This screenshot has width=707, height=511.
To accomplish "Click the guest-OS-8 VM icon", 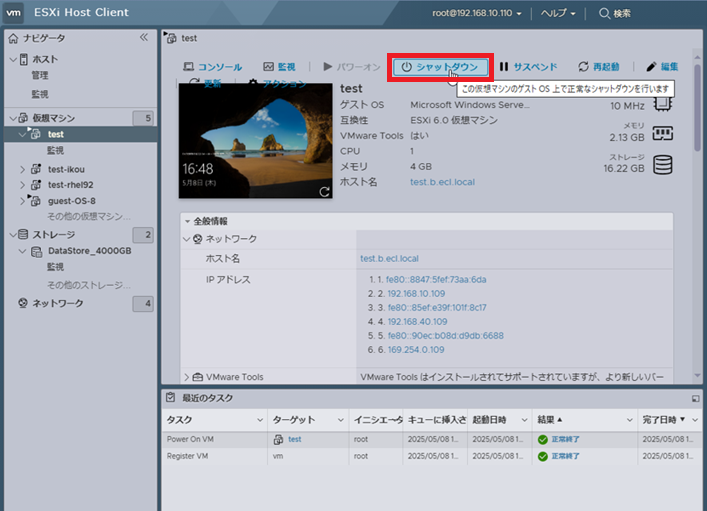I will pyautogui.click(x=35, y=201).
